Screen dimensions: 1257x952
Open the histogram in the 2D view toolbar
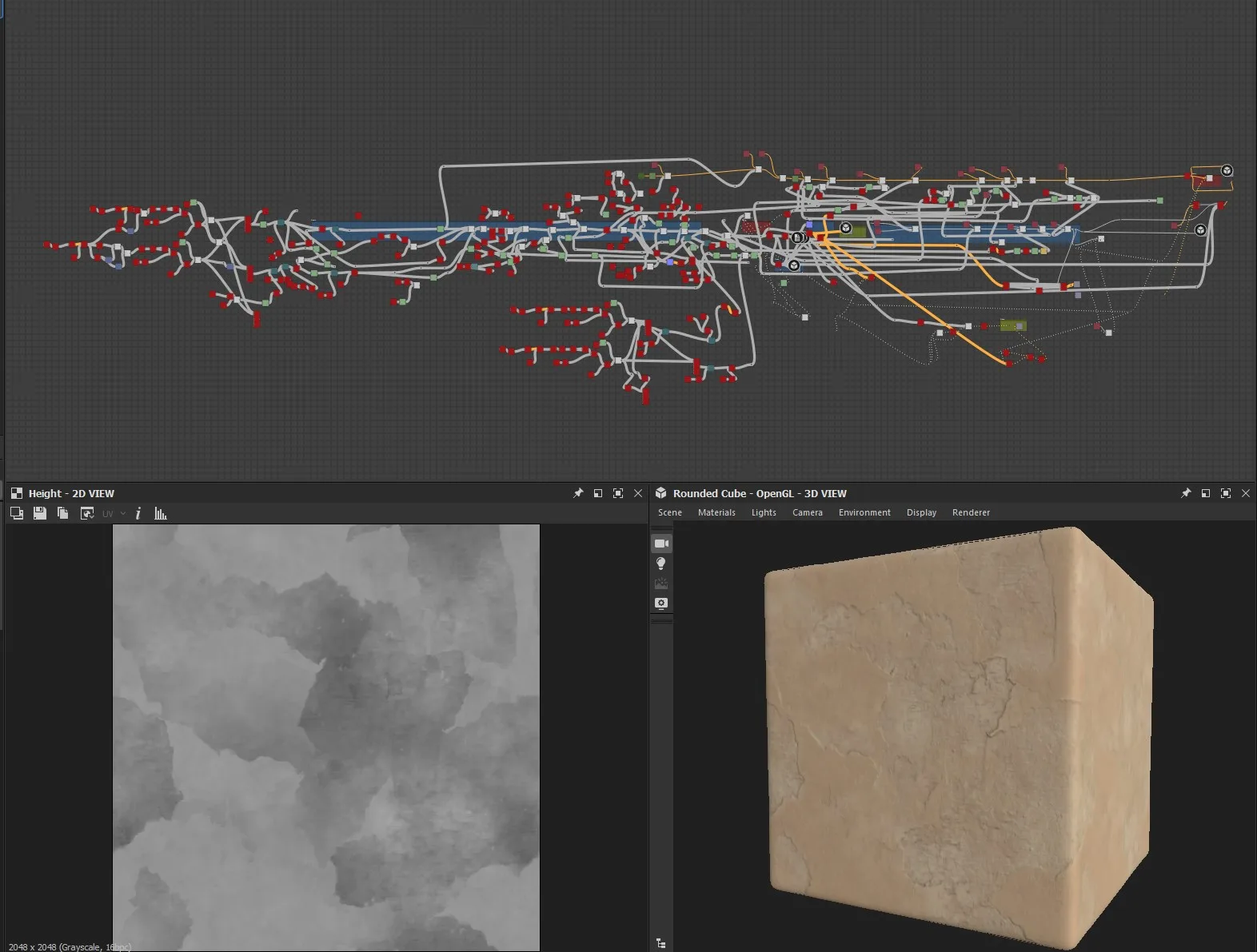tap(161, 513)
